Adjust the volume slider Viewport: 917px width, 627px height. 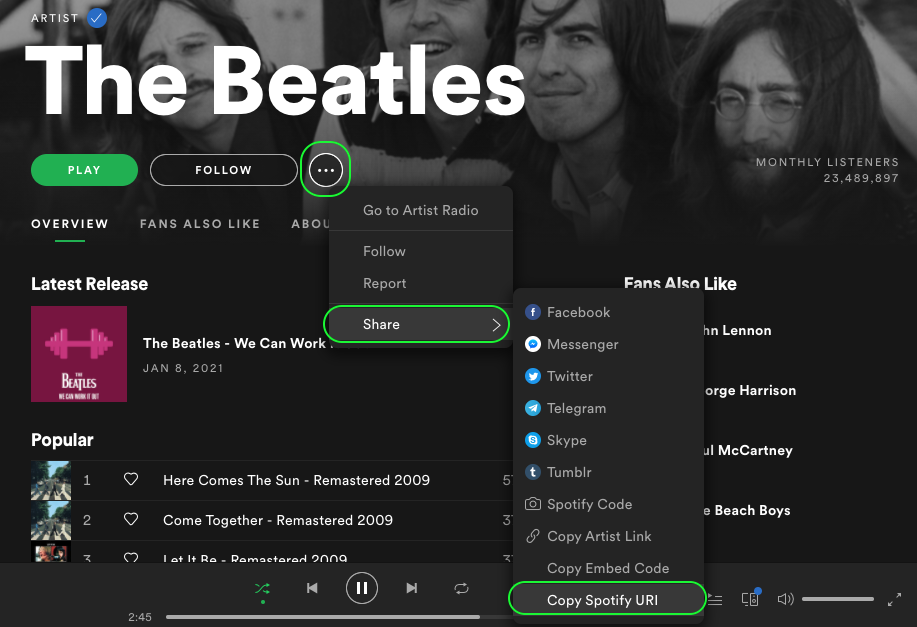pyautogui.click(x=838, y=600)
